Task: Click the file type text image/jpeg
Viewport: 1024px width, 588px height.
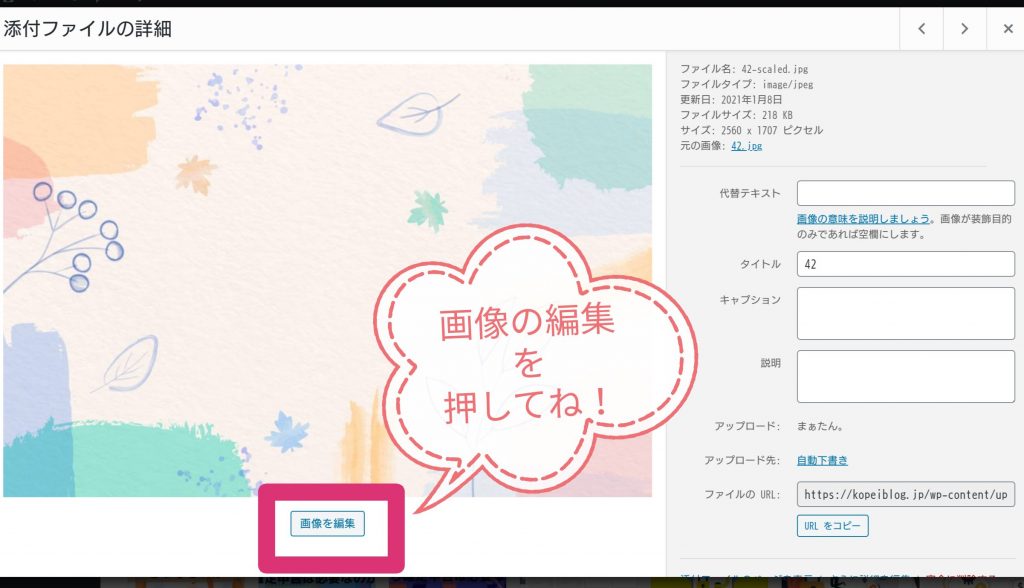Action: (x=788, y=84)
